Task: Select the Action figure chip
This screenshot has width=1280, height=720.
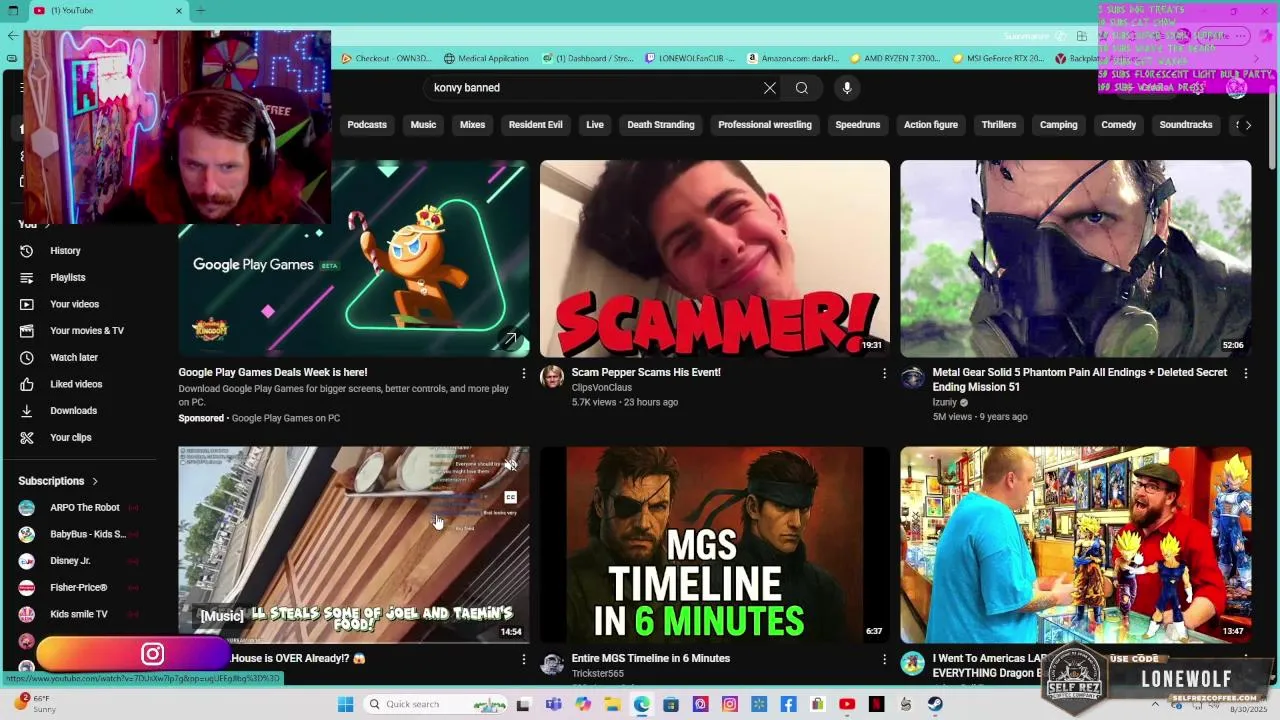Action: point(931,125)
